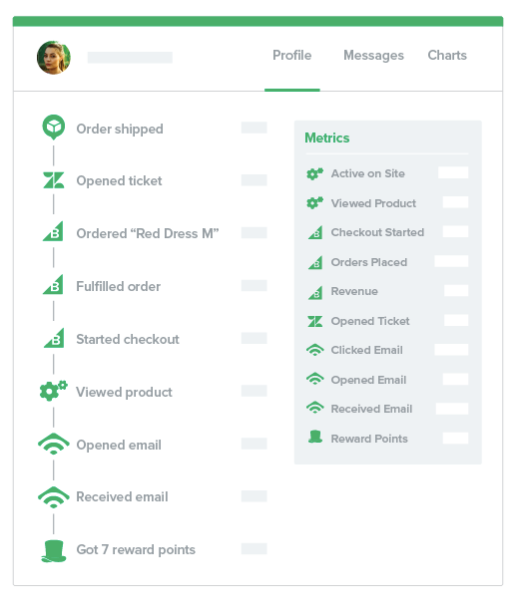The image size is (521, 599).
Task: Click the hat icon beside Reward Points metric
Action: click(x=315, y=437)
